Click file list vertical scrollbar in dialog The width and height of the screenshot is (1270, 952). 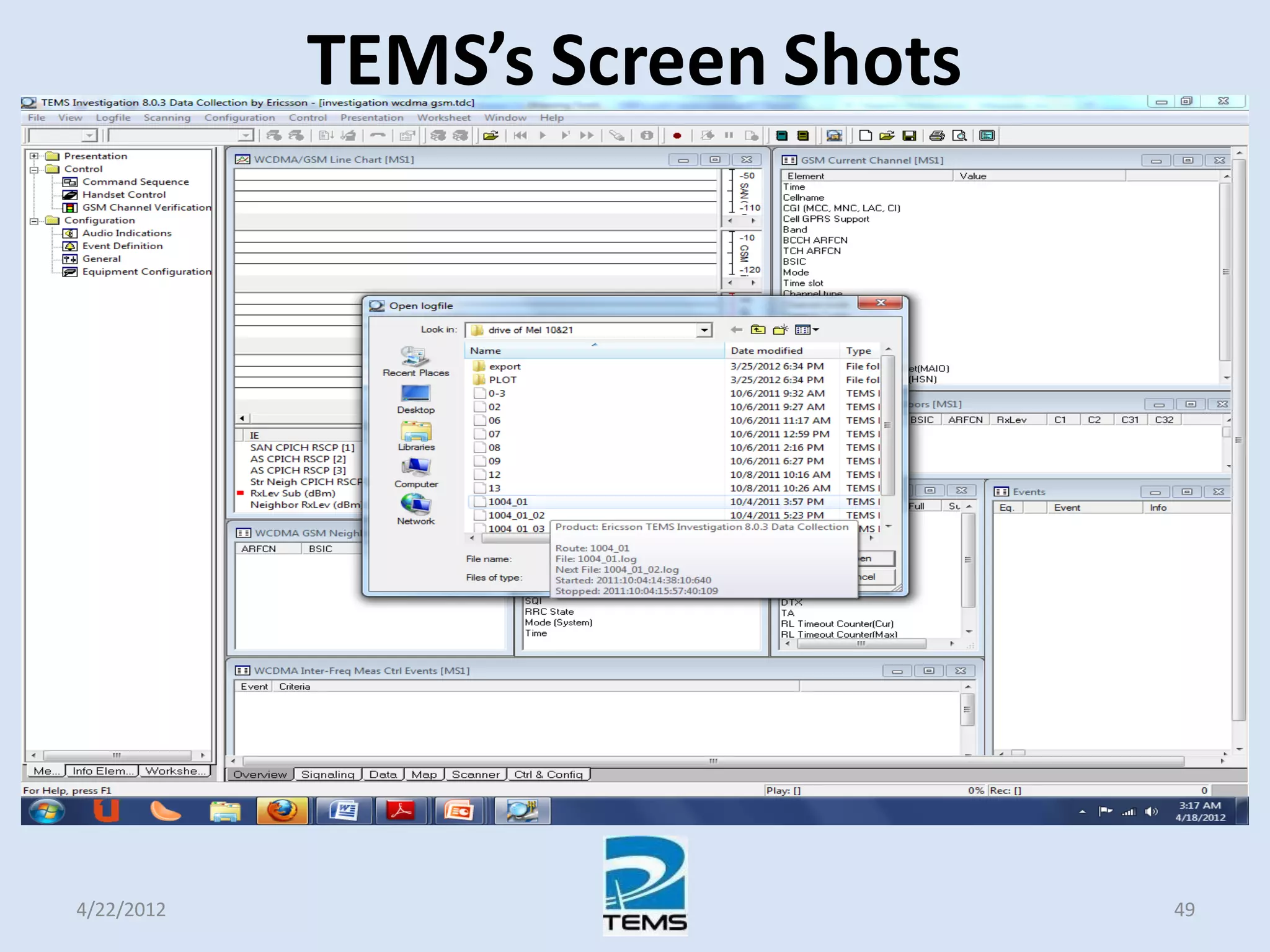click(888, 425)
